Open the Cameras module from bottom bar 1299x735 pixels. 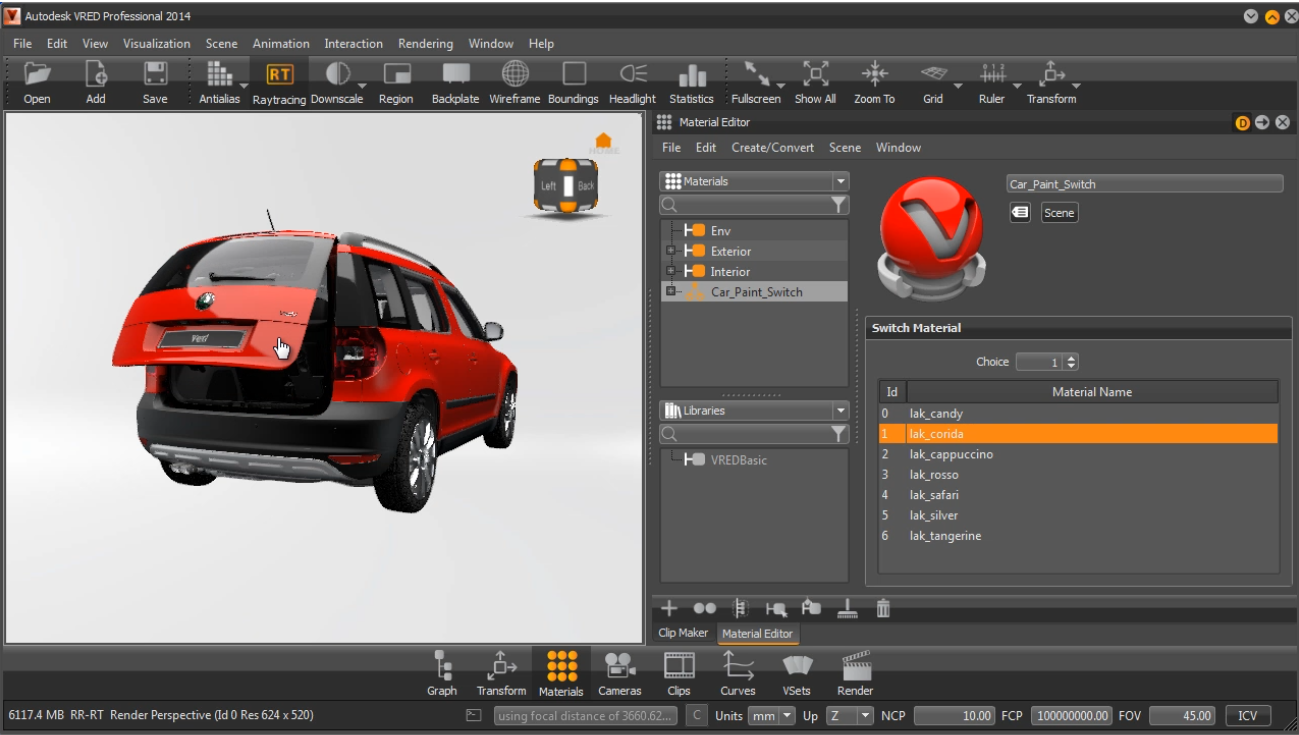pos(620,673)
